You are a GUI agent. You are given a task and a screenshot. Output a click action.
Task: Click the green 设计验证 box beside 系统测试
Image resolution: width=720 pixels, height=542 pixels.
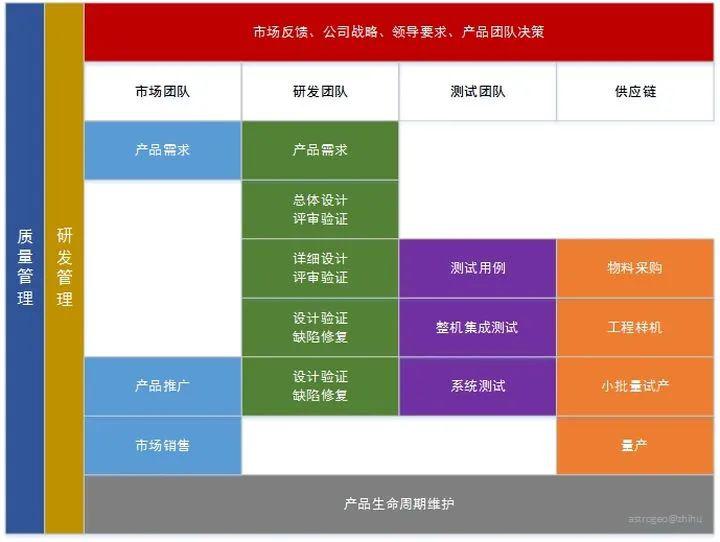320,386
